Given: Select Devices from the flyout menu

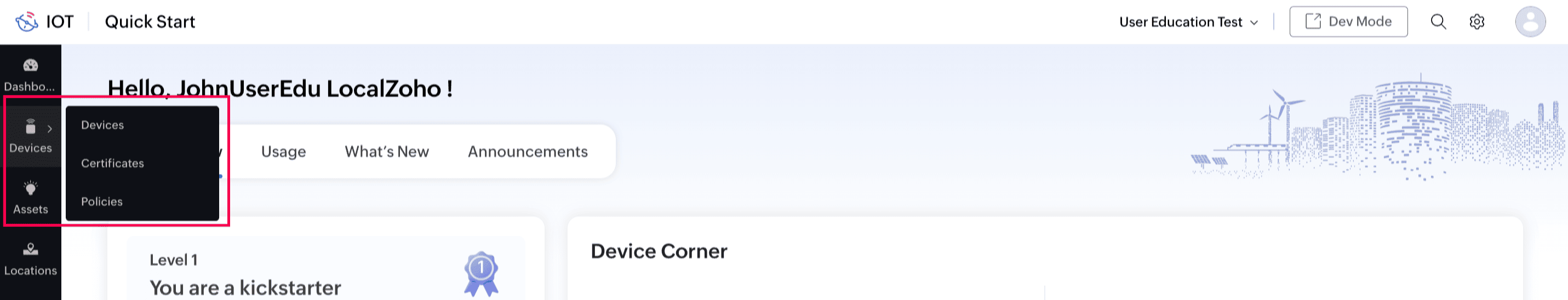Looking at the screenshot, I should (102, 125).
